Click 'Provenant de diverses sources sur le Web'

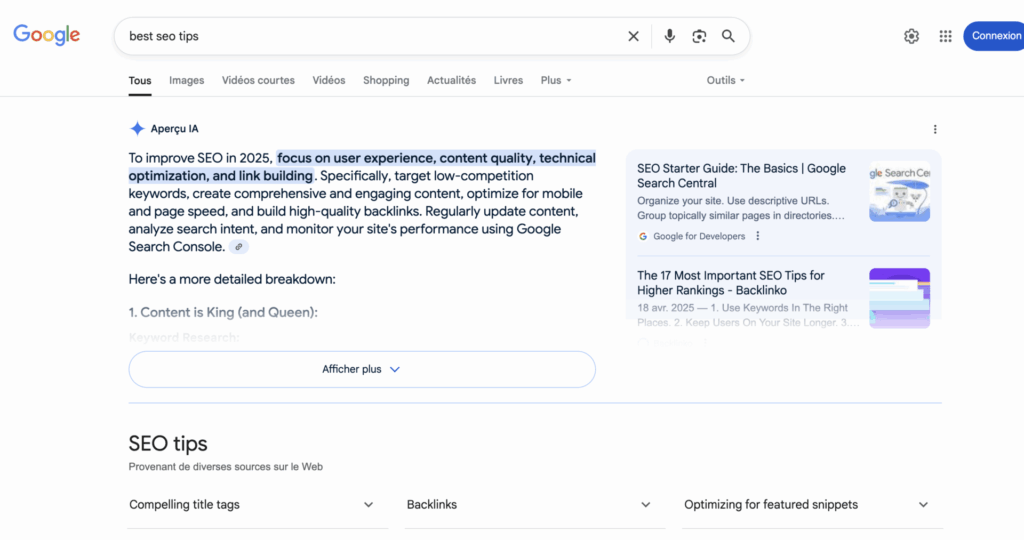(x=225, y=467)
